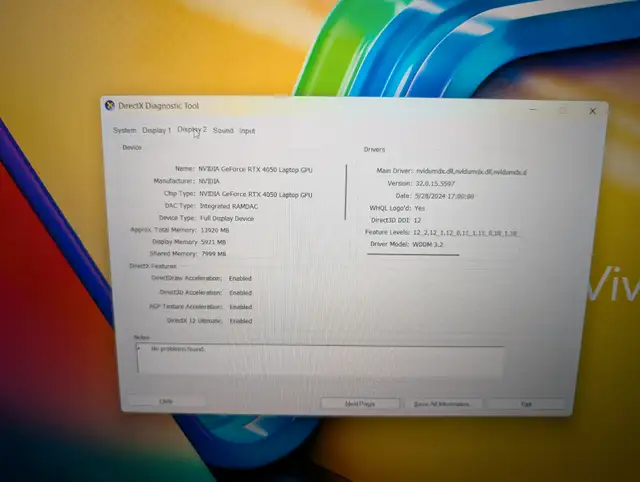The height and width of the screenshot is (482, 640).
Task: Click the 'Integrated RAMDAC' value
Action: (229, 207)
